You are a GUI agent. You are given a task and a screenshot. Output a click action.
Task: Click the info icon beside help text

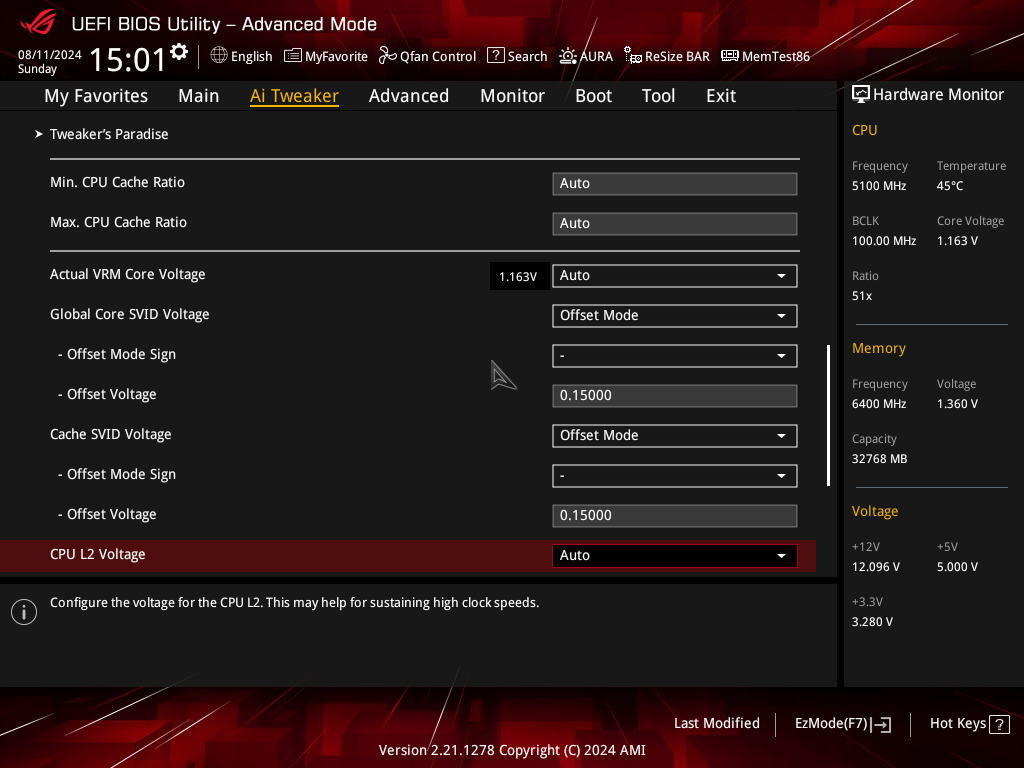24,612
